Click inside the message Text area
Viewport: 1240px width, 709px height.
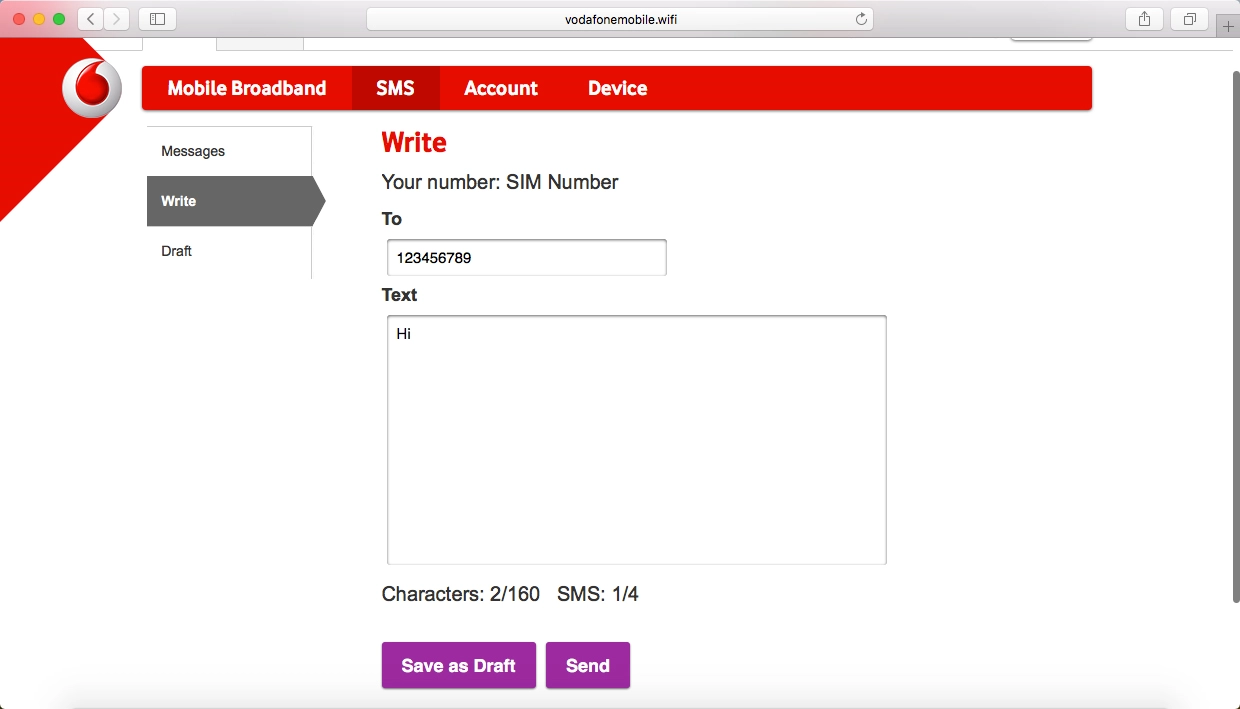(x=636, y=440)
